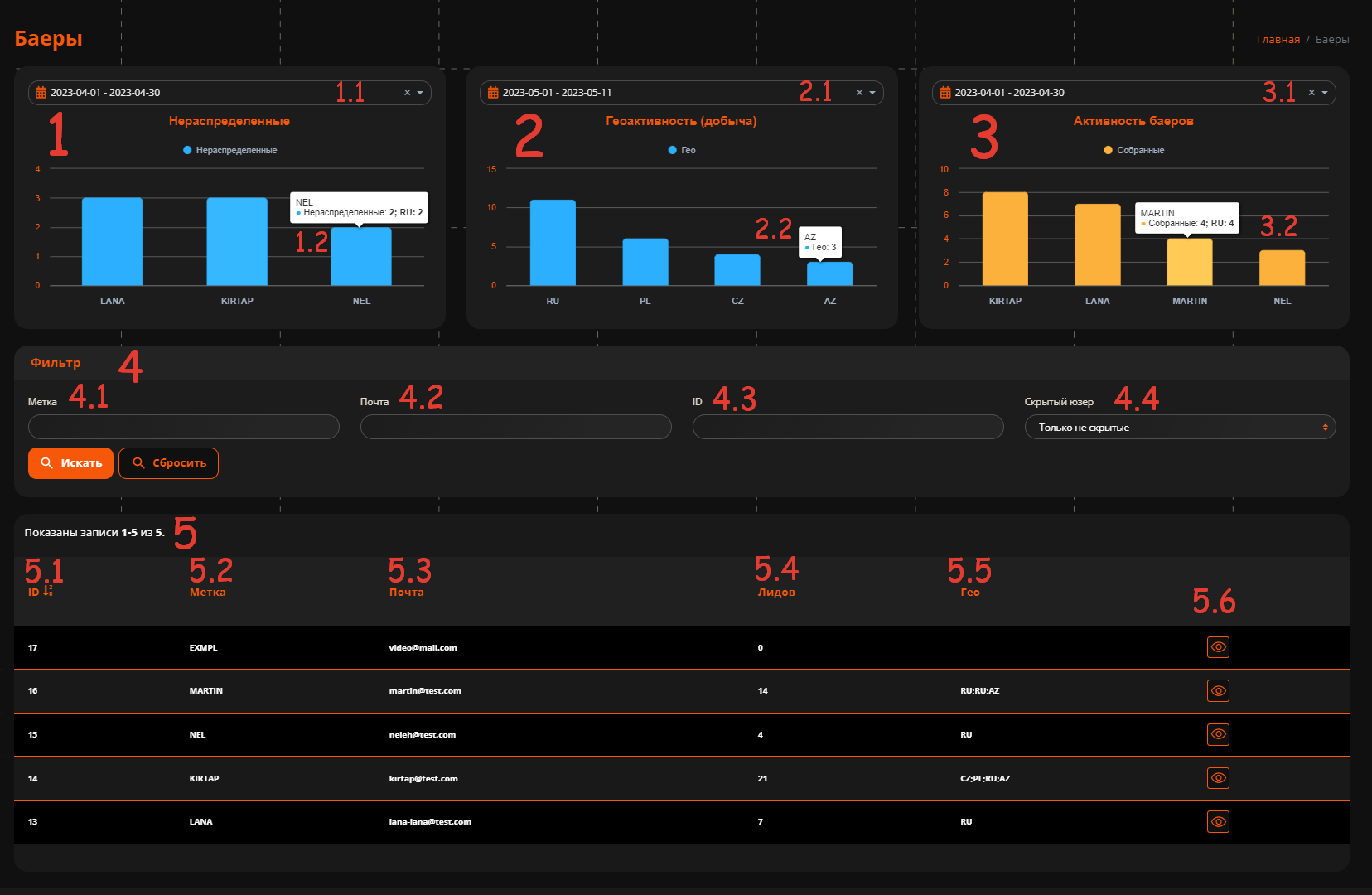The height and width of the screenshot is (895, 1372).
Task: Click calendar icon in Активность баеров date range
Action: (945, 93)
